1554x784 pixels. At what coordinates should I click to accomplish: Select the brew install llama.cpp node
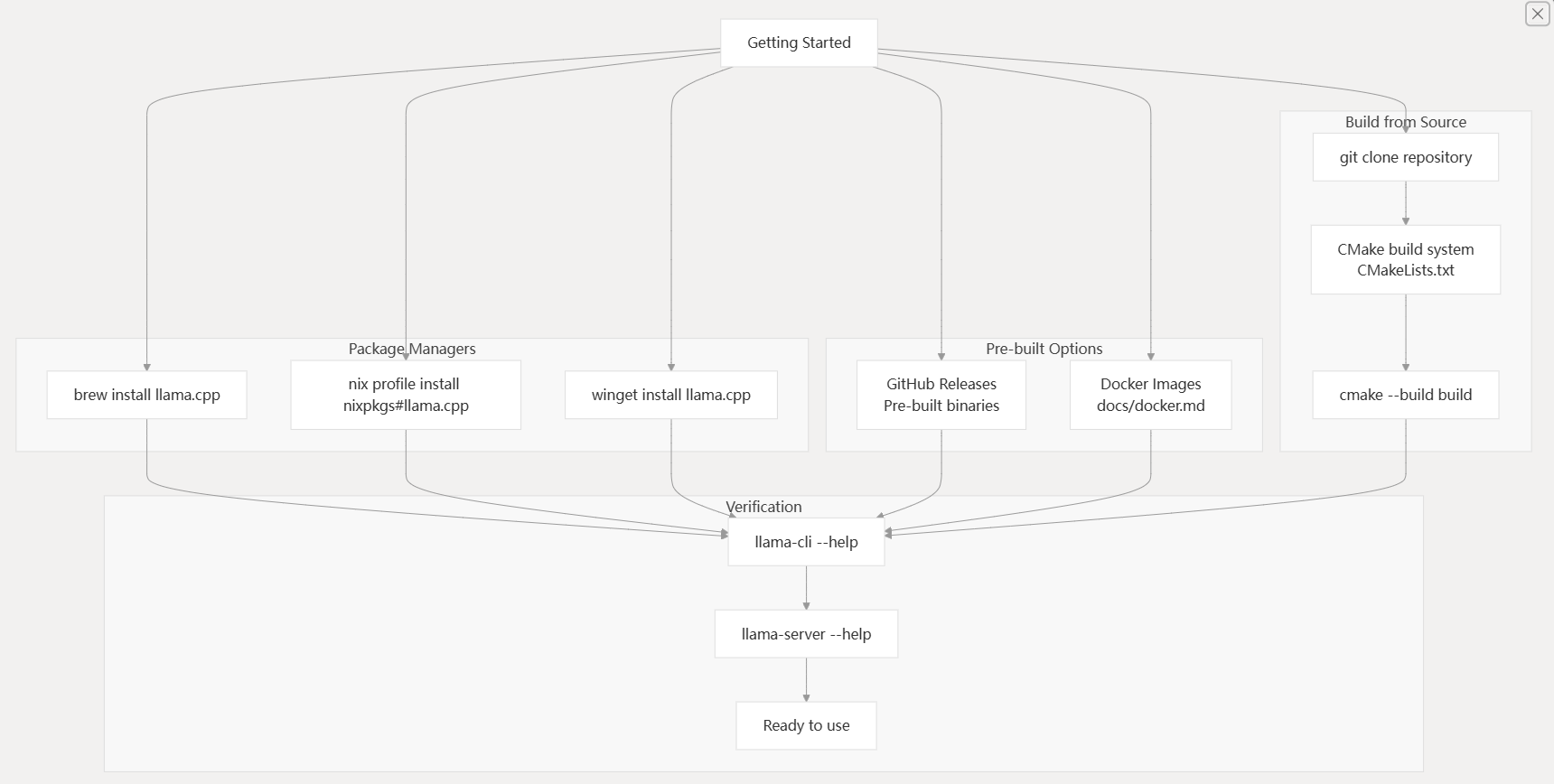(x=146, y=395)
